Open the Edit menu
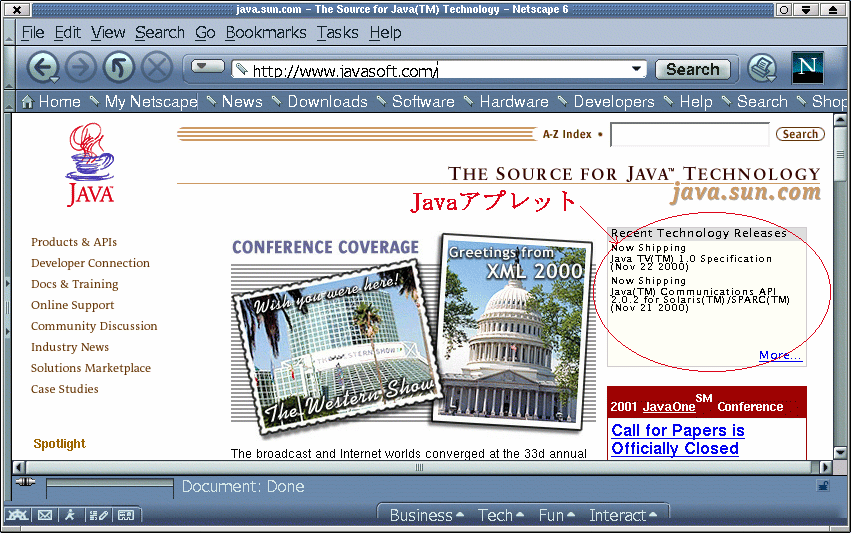This screenshot has height=533, width=851. click(67, 33)
